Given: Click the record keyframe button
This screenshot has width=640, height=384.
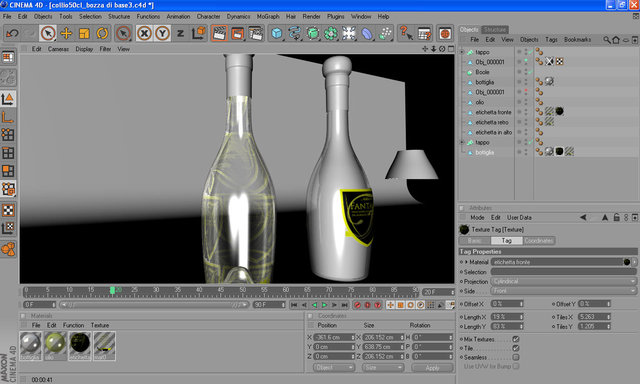Looking at the screenshot, I should coord(357,305).
